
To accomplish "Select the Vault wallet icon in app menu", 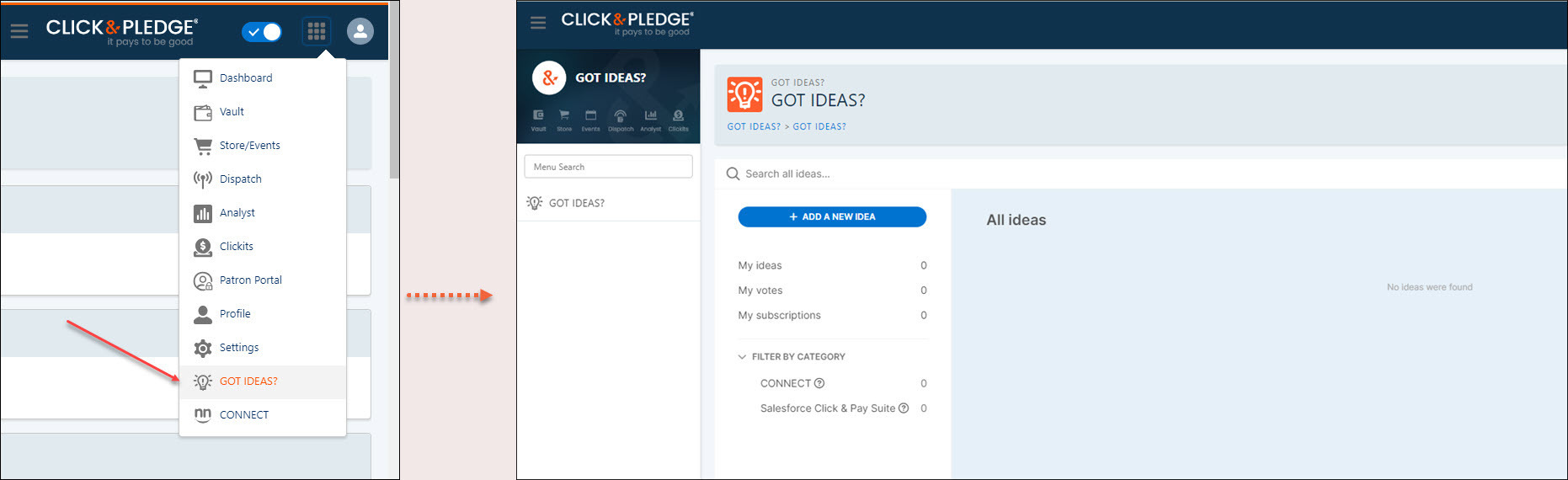I will point(203,112).
